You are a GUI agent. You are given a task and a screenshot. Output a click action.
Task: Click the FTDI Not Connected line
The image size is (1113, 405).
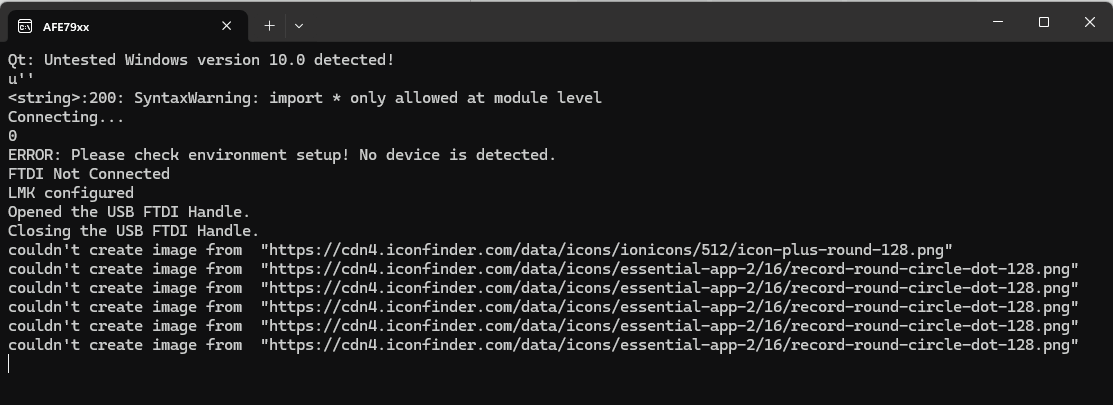pyautogui.click(x=89, y=174)
